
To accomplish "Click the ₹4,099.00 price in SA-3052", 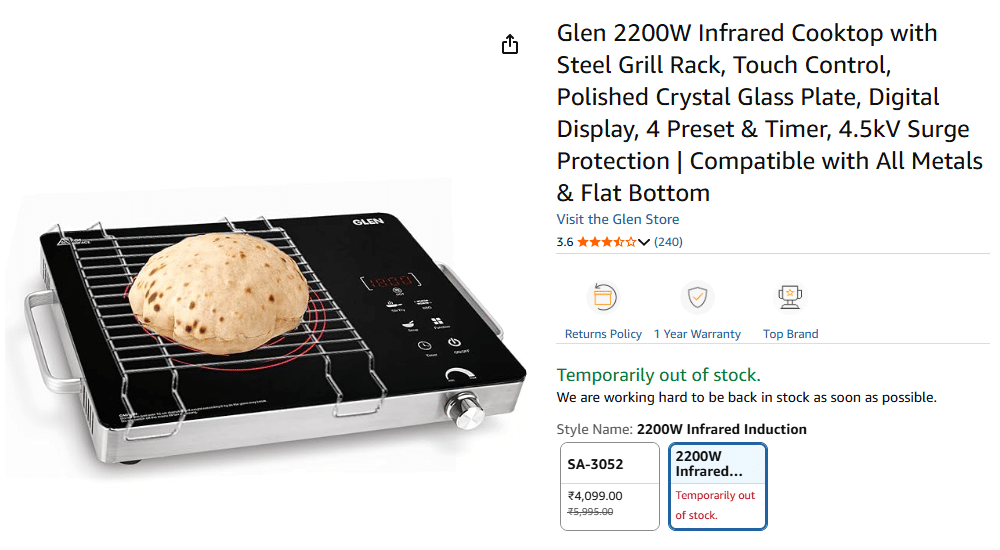I will 595,495.
